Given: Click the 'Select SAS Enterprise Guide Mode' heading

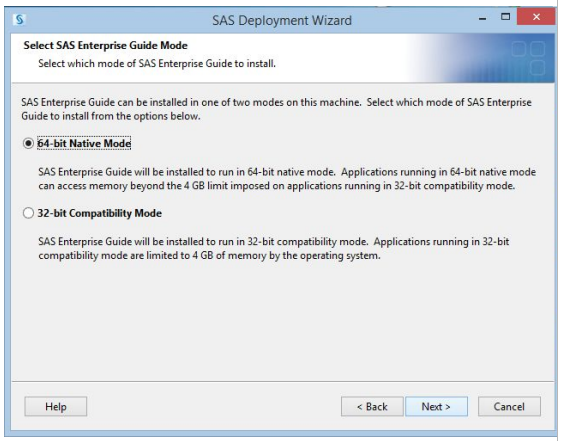Looking at the screenshot, I should (x=106, y=45).
